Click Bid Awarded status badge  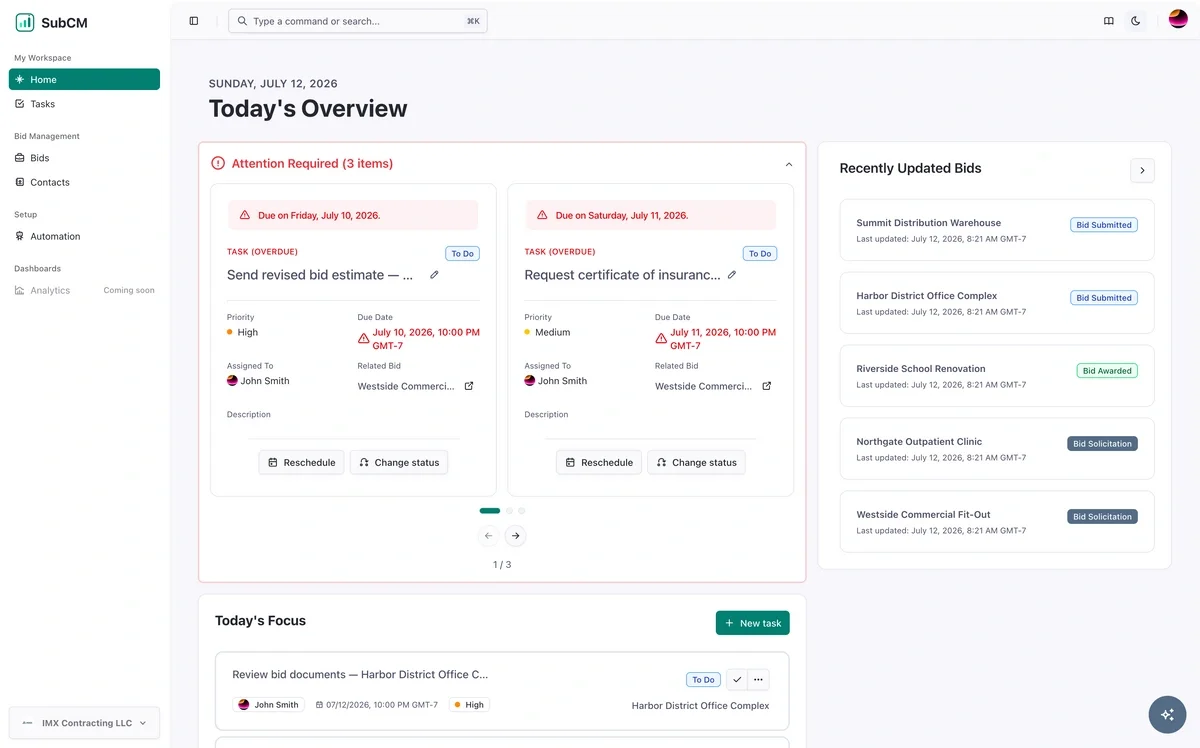(x=1107, y=371)
